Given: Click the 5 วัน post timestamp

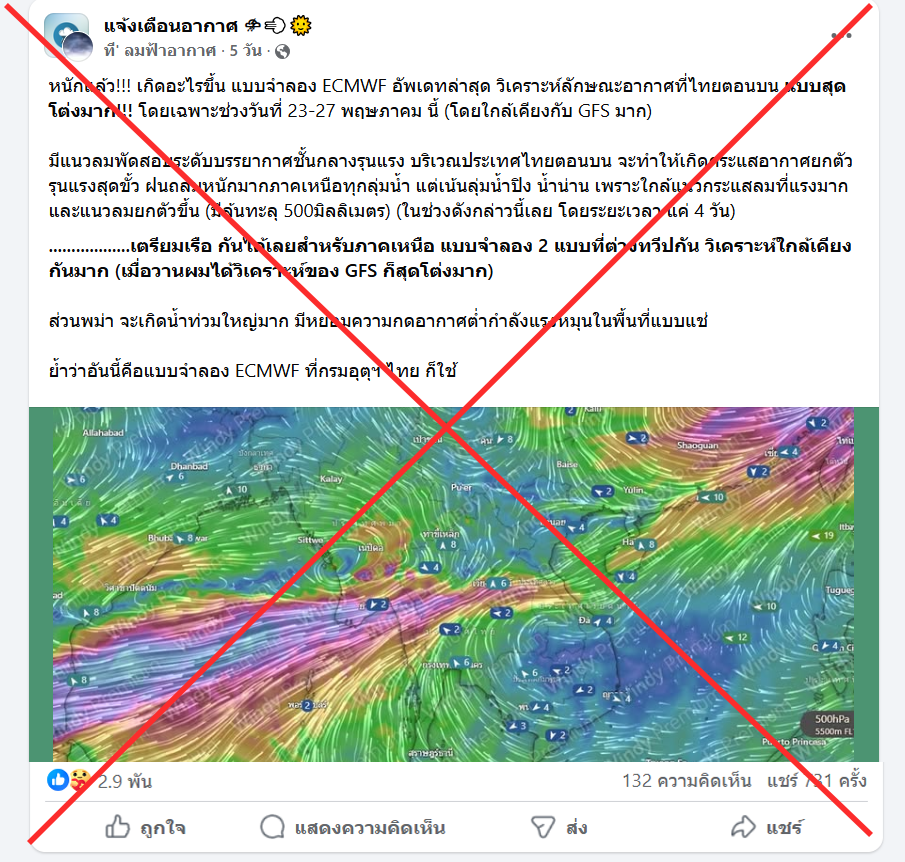Looking at the screenshot, I should (x=245, y=51).
